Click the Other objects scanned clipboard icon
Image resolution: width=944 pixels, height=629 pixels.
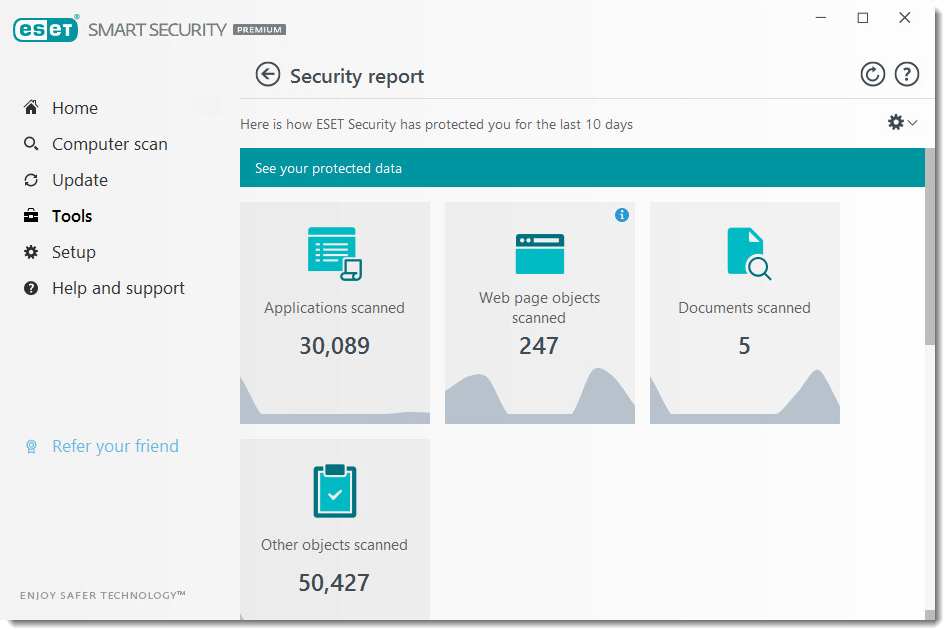pos(335,491)
